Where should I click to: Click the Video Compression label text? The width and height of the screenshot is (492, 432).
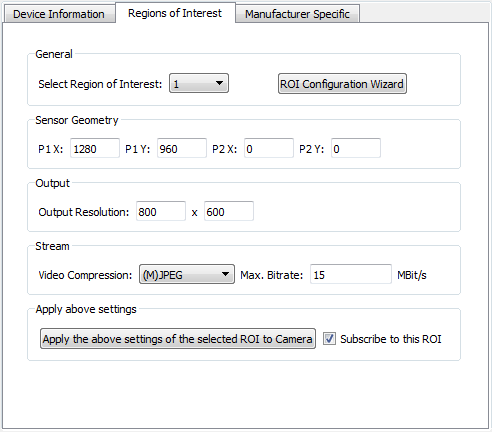click(85, 275)
